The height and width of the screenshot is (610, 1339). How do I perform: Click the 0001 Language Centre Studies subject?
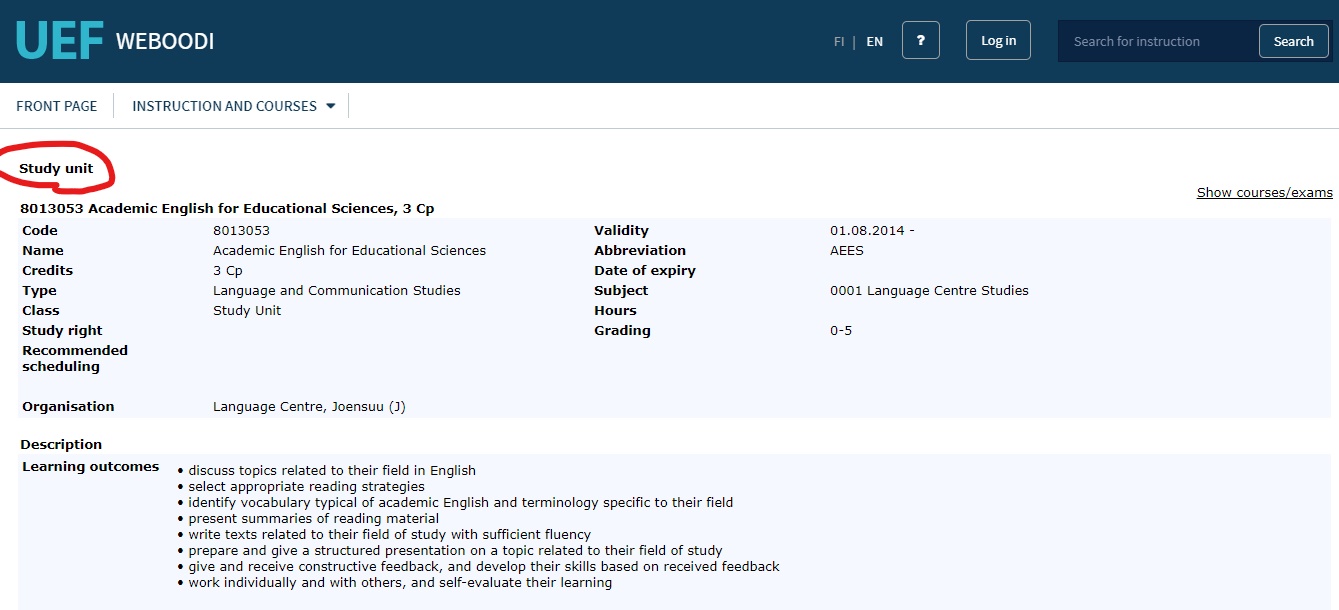click(x=928, y=290)
